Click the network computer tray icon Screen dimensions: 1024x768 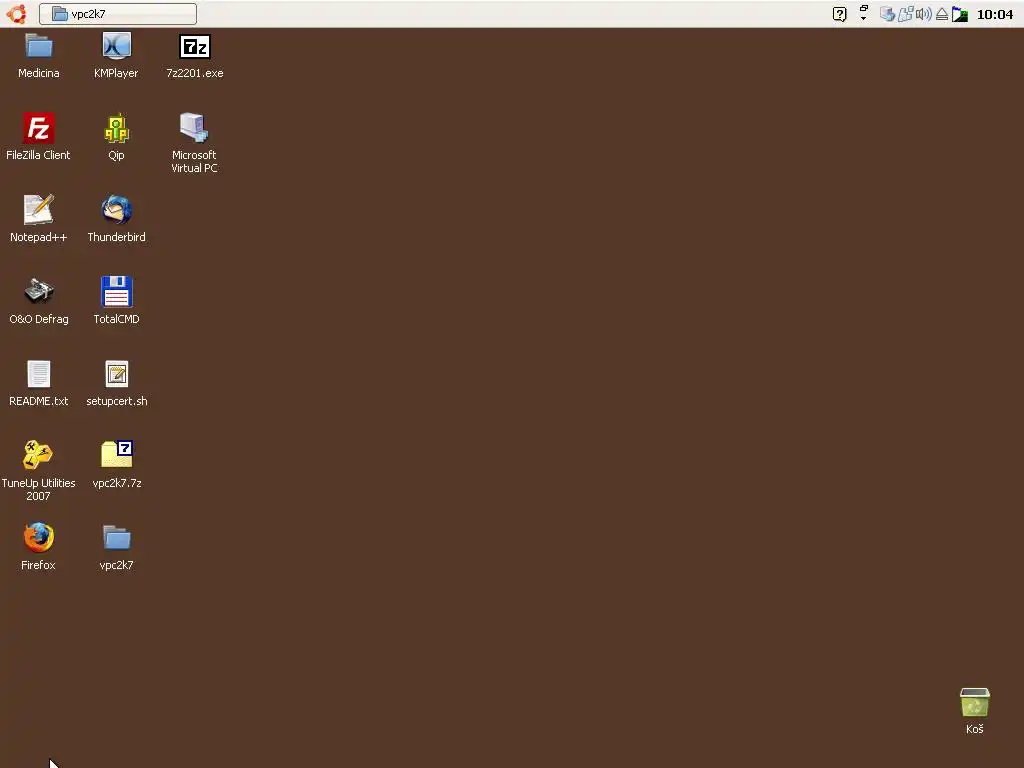[887, 14]
